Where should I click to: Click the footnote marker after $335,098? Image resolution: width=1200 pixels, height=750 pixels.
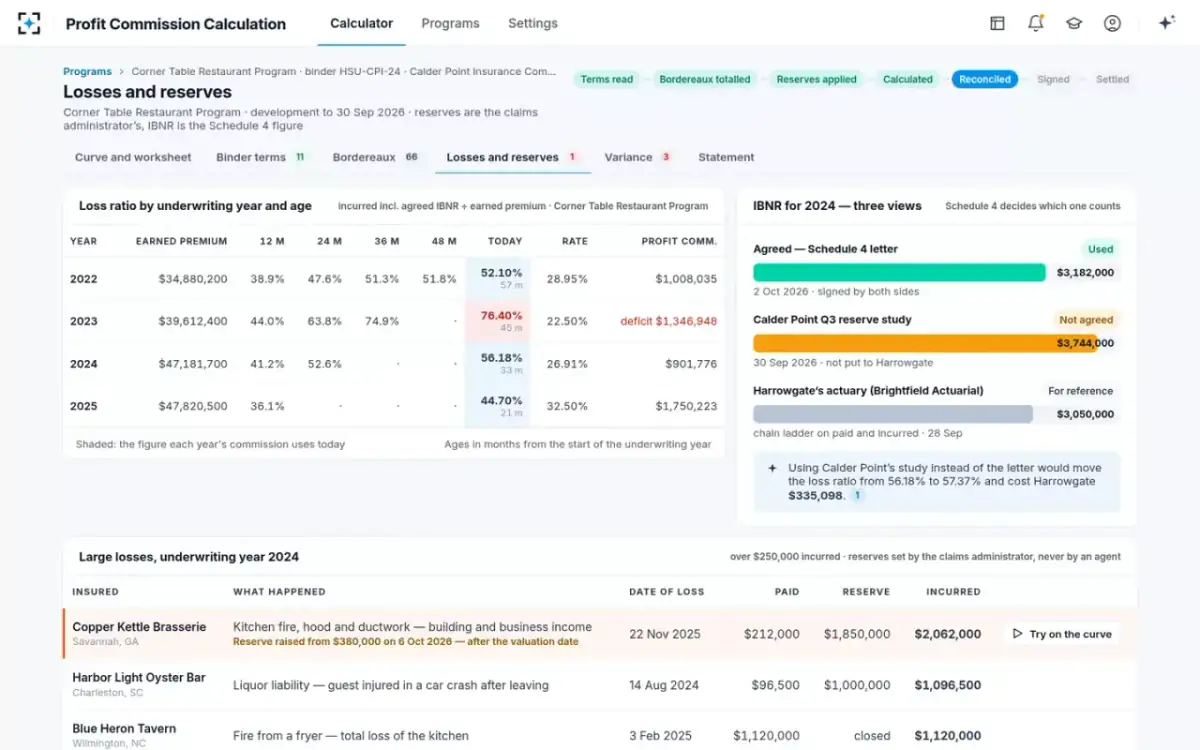[857, 495]
